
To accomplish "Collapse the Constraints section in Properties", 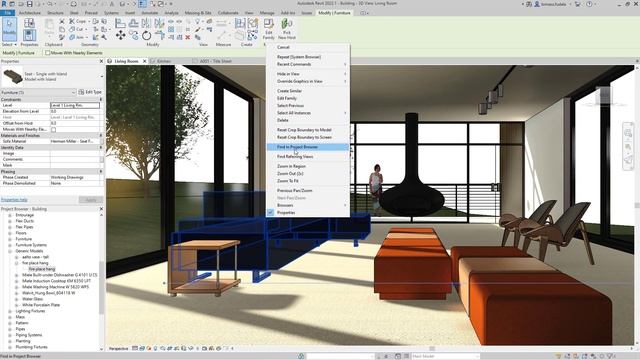I will [101, 99].
